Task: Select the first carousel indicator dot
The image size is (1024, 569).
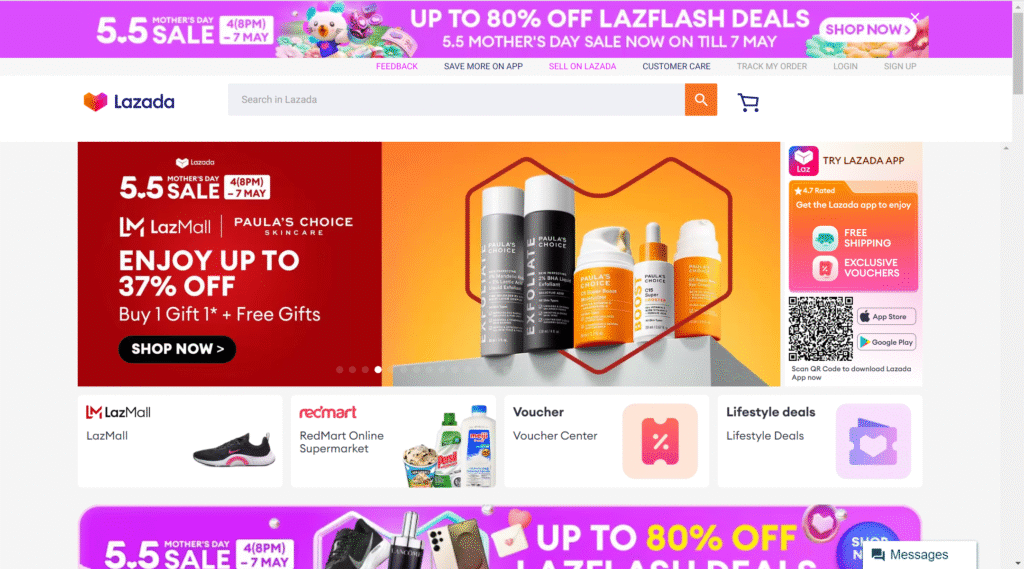Action: 340,370
